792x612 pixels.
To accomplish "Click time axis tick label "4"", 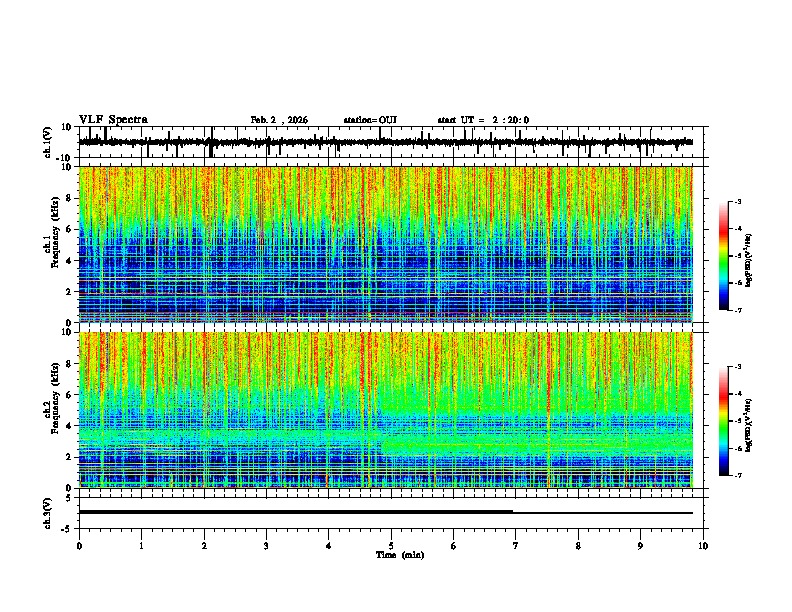I will click(328, 546).
